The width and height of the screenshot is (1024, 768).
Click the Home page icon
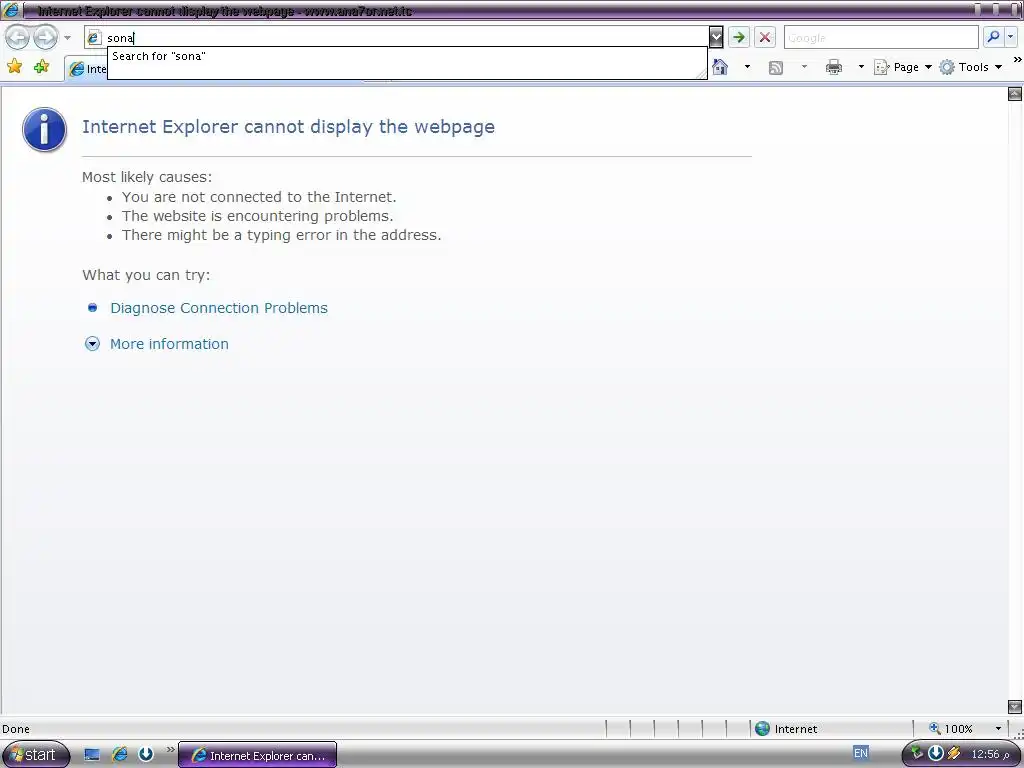720,67
